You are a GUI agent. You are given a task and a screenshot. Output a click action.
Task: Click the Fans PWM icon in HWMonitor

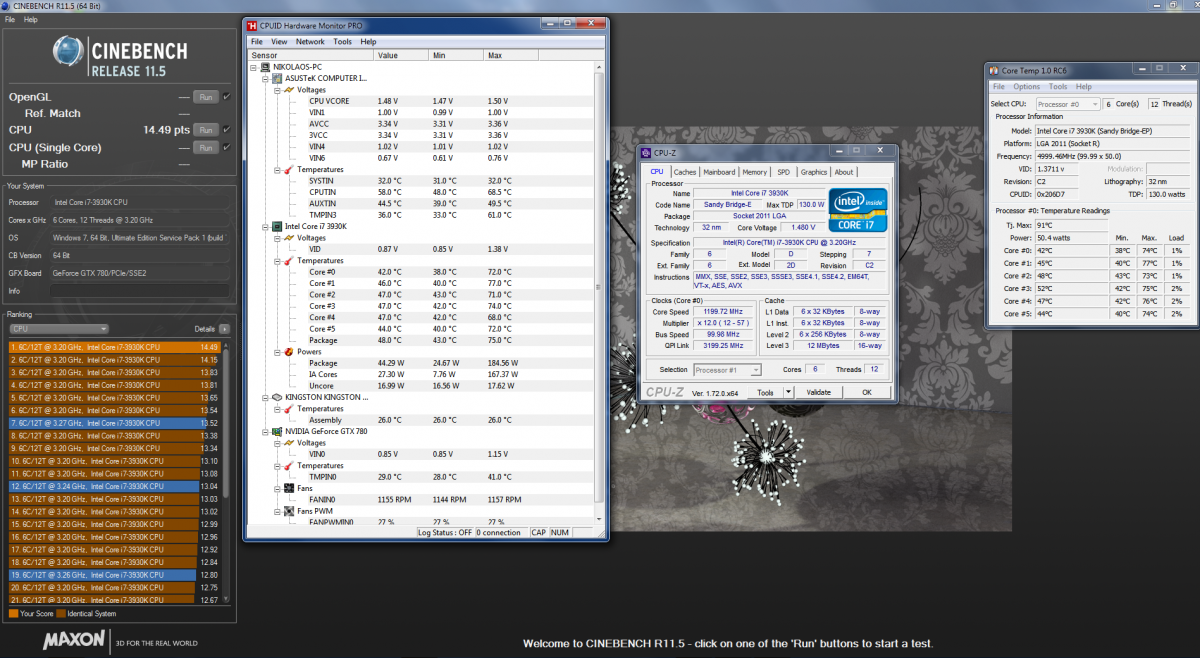pyautogui.click(x=289, y=511)
